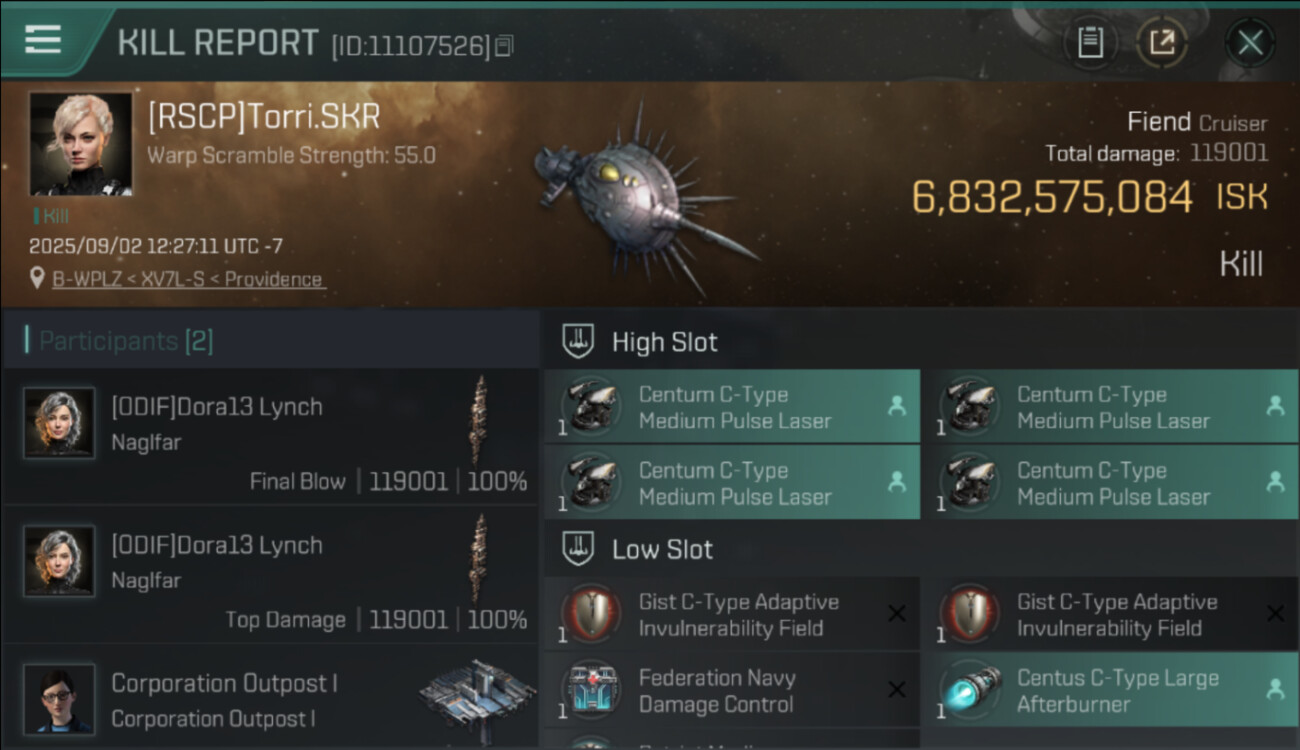Click the Damage Control's X icon

pyautogui.click(x=897, y=690)
